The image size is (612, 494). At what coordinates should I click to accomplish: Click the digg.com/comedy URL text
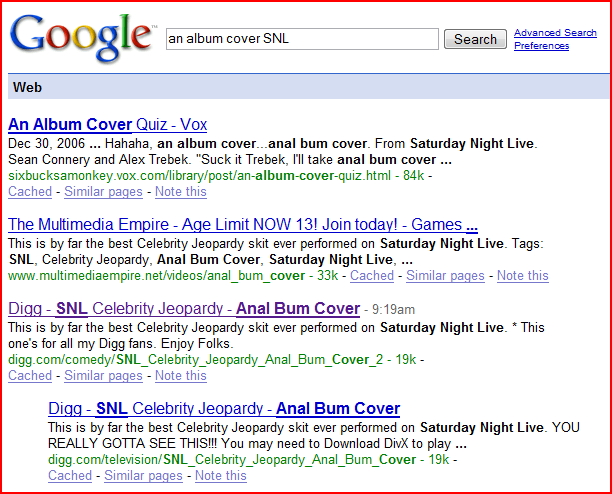pyautogui.click(x=196, y=359)
